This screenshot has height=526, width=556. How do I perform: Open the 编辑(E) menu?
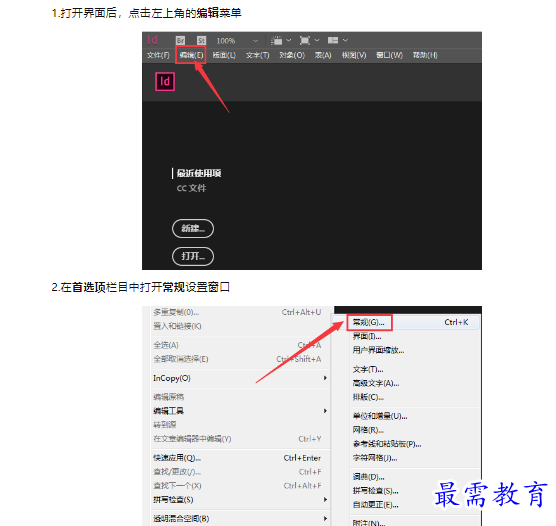coord(191,55)
